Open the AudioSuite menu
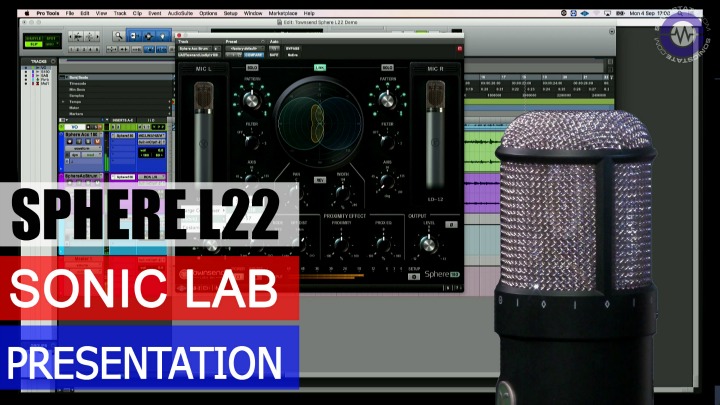Screen dimensions: 720x405 (x=180, y=13)
